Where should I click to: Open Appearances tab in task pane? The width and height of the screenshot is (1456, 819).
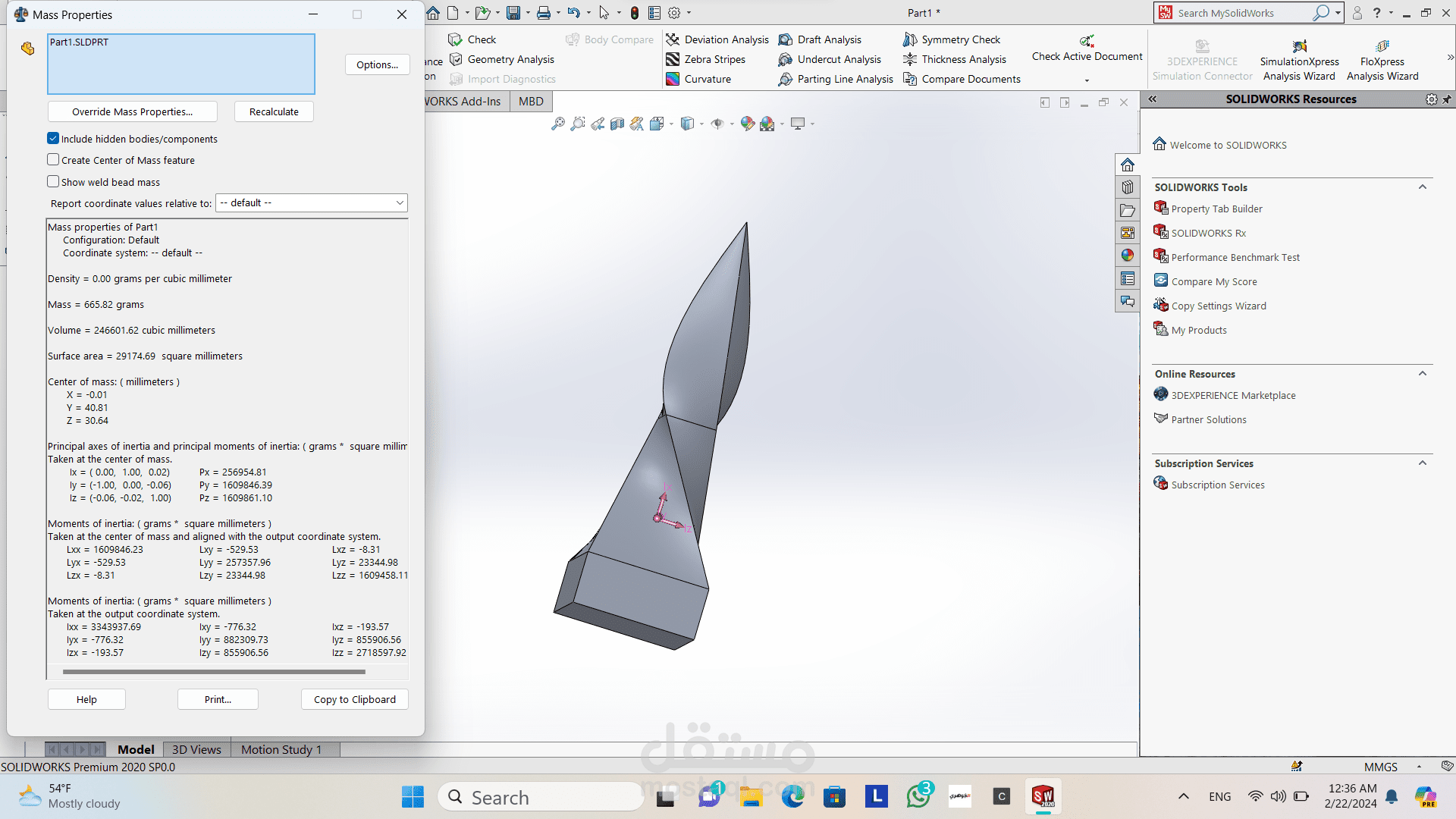click(x=1128, y=256)
